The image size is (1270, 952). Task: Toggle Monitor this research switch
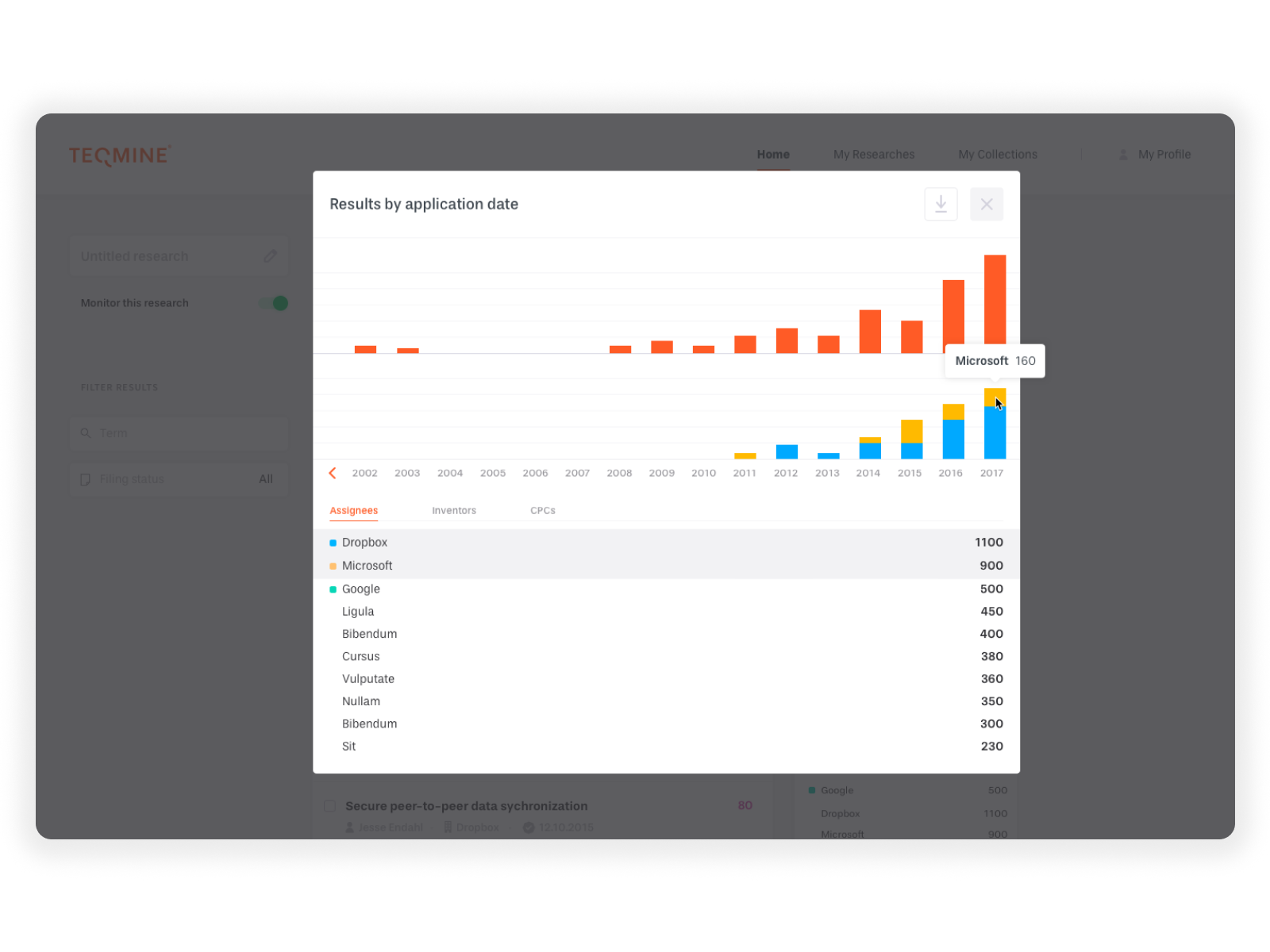[x=274, y=303]
